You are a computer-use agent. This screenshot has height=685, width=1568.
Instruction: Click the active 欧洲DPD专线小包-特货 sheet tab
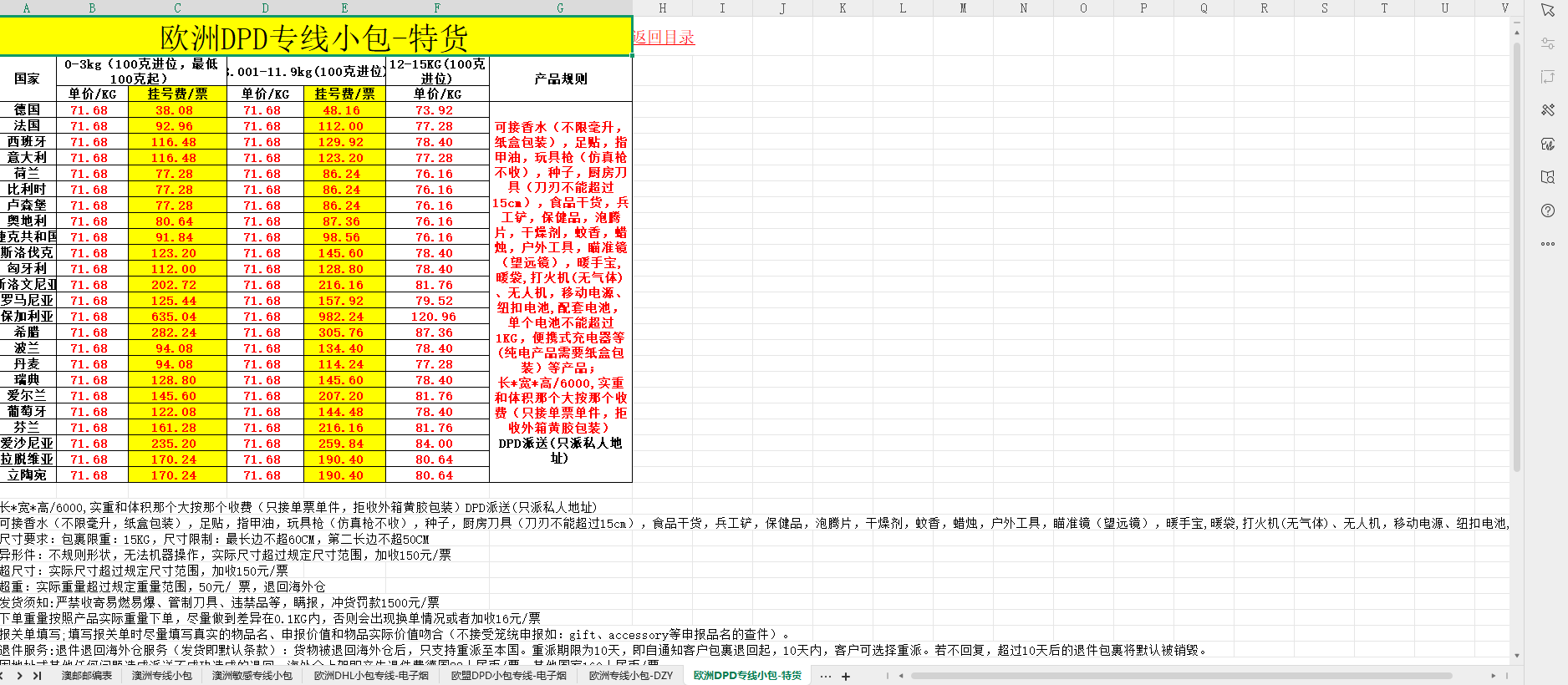click(747, 676)
